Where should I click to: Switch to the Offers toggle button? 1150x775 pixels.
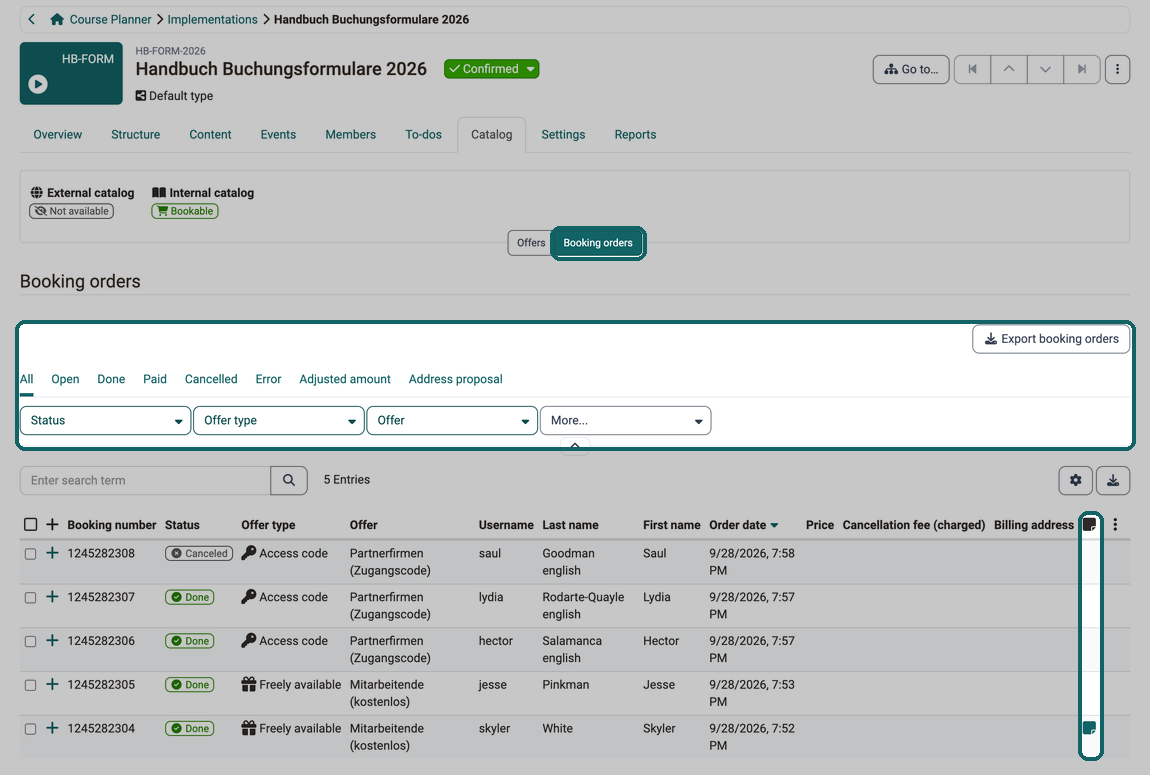pos(530,243)
